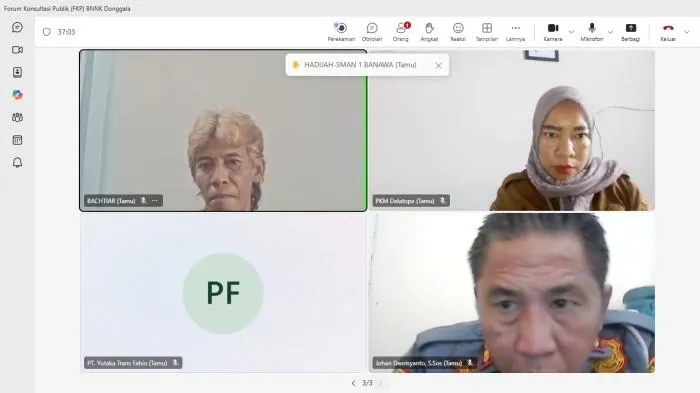This screenshot has height=393, width=700.
Task: Show the Orang participants list
Action: coord(400,32)
